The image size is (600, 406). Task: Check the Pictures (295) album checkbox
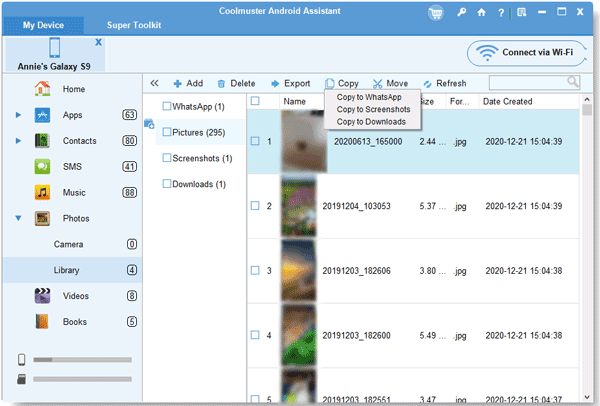click(x=167, y=132)
